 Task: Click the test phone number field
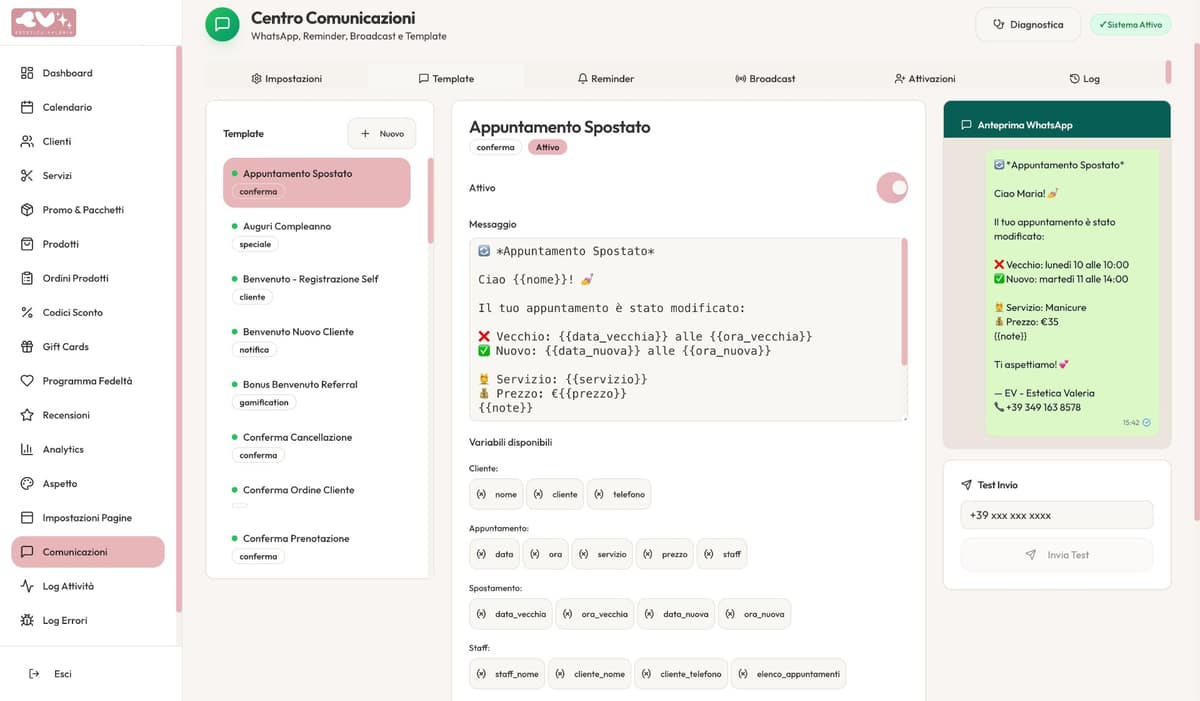(1057, 515)
